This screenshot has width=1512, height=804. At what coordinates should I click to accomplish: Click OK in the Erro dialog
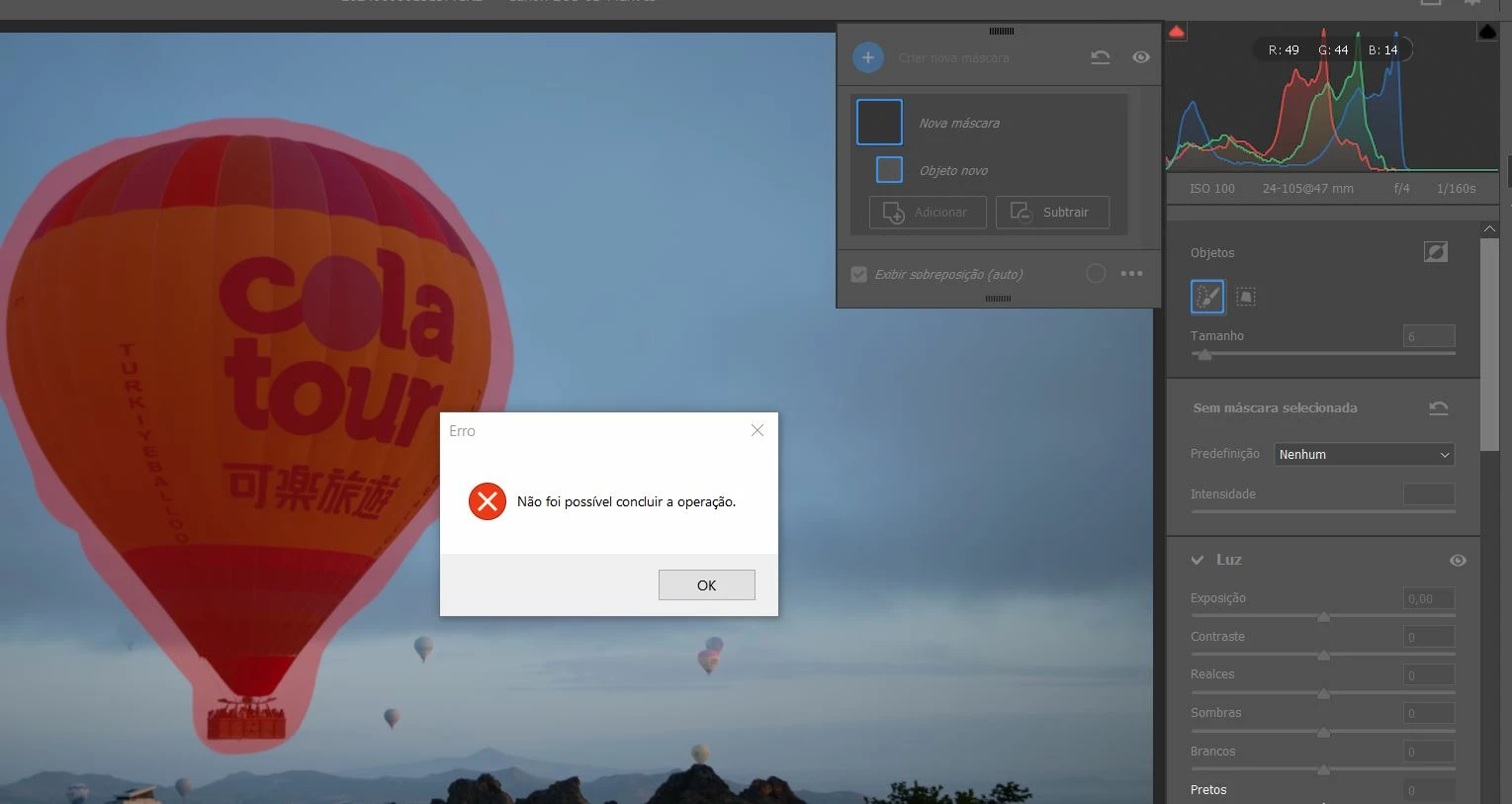tap(706, 584)
